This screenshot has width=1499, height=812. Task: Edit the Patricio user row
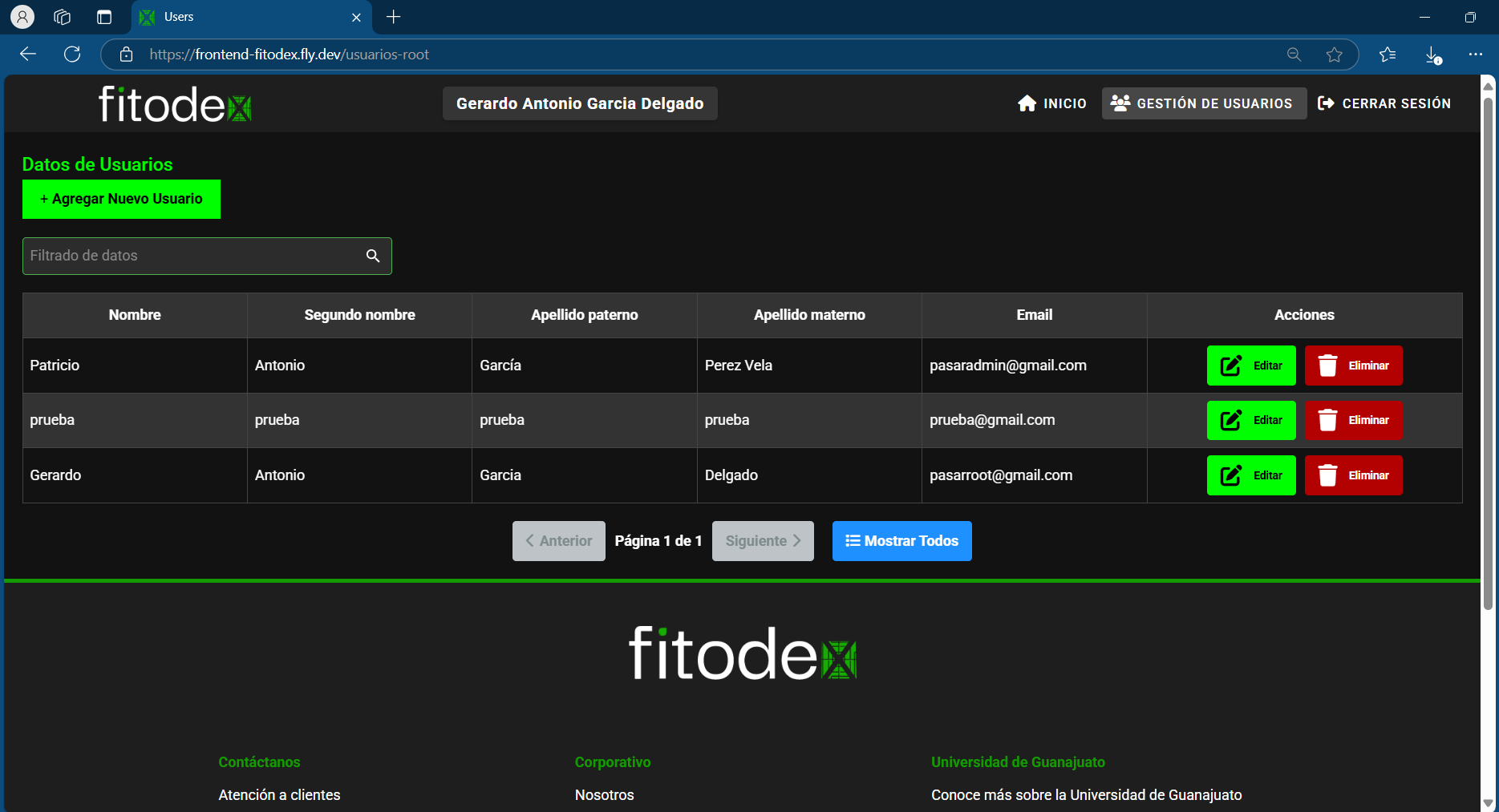click(x=1251, y=366)
